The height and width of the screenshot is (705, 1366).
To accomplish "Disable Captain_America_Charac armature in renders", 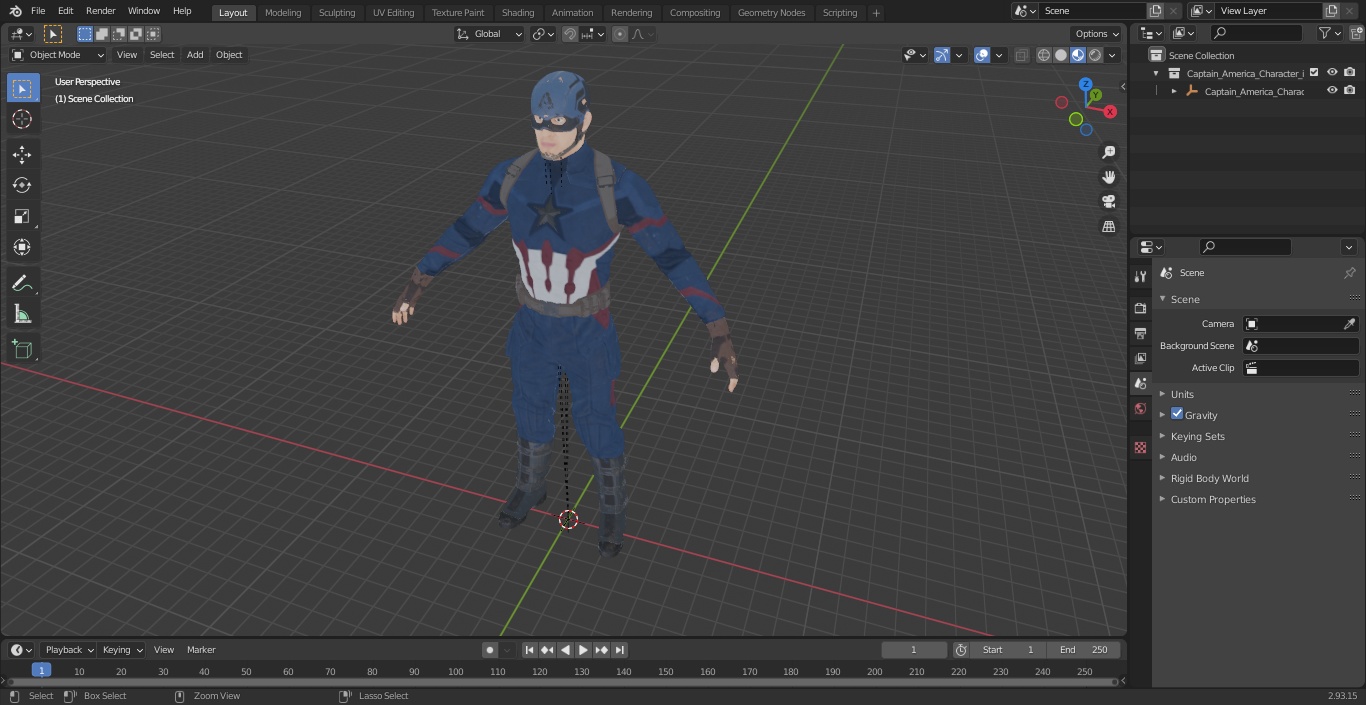I will pyautogui.click(x=1350, y=90).
